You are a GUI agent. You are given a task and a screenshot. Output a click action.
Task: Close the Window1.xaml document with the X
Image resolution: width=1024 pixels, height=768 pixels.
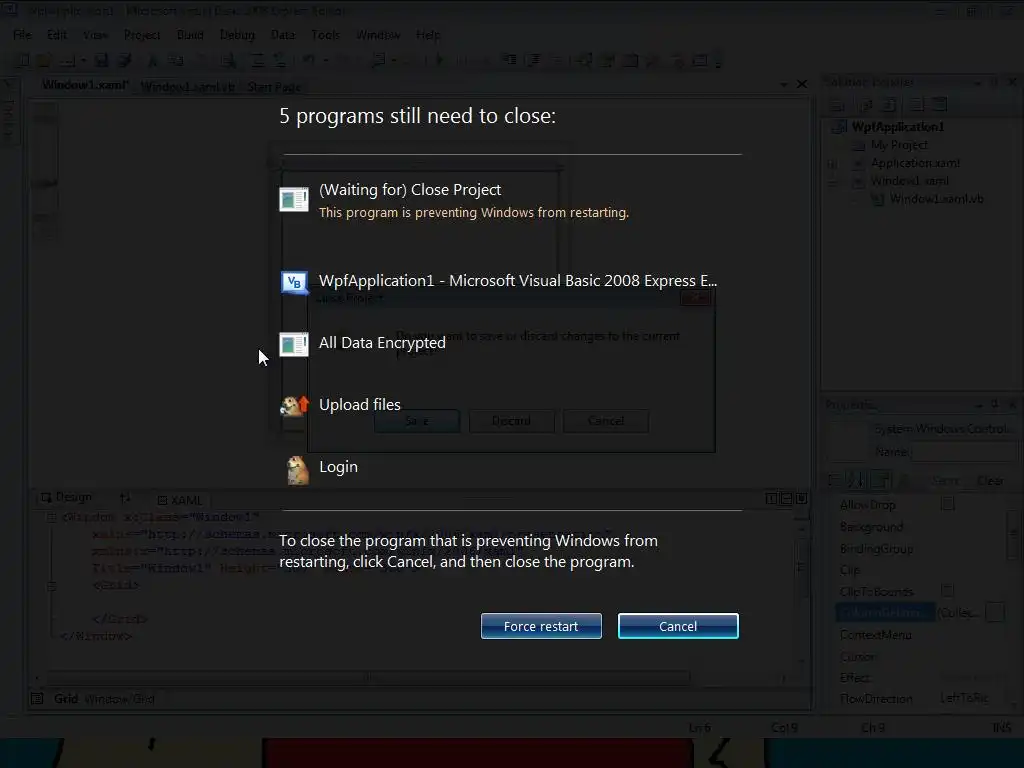[802, 84]
